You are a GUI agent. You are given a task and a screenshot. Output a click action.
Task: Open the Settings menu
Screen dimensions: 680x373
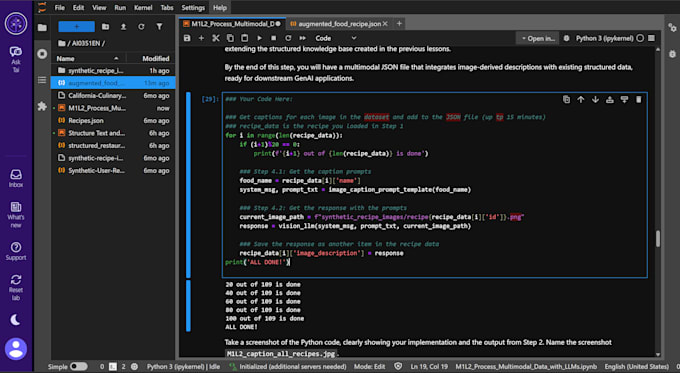193,8
